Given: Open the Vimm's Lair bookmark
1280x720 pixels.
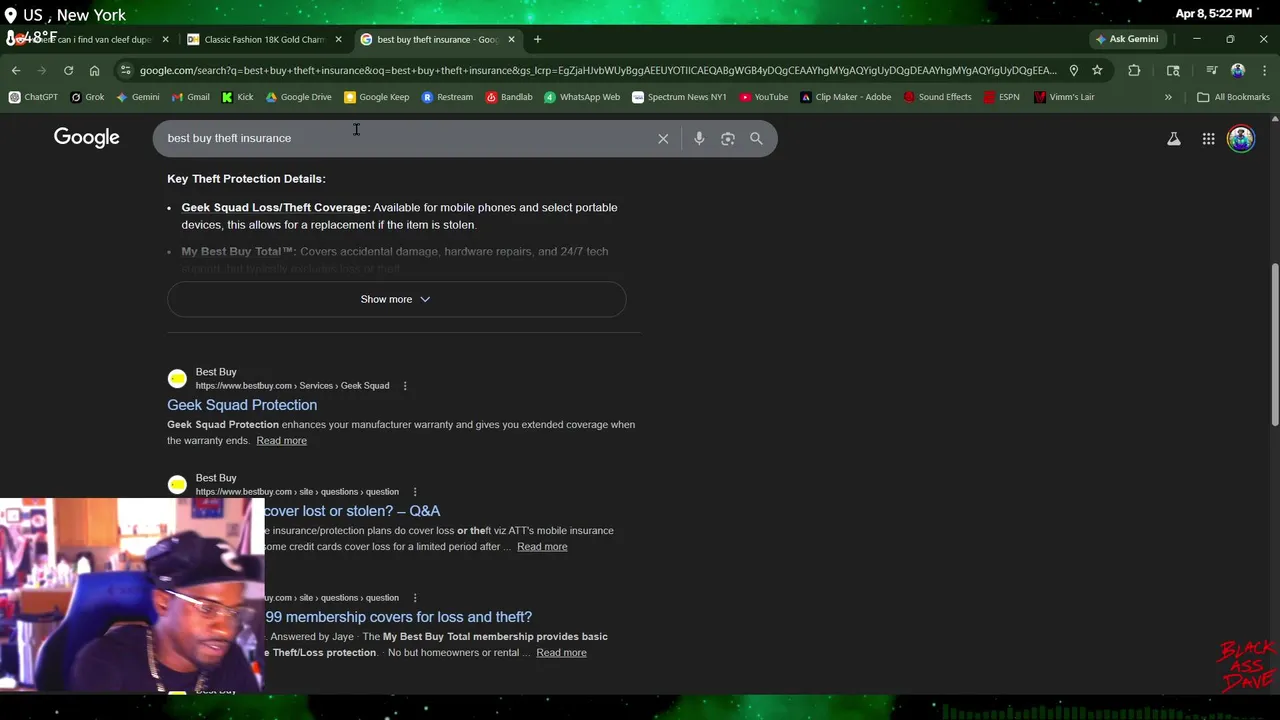Looking at the screenshot, I should point(1064,97).
